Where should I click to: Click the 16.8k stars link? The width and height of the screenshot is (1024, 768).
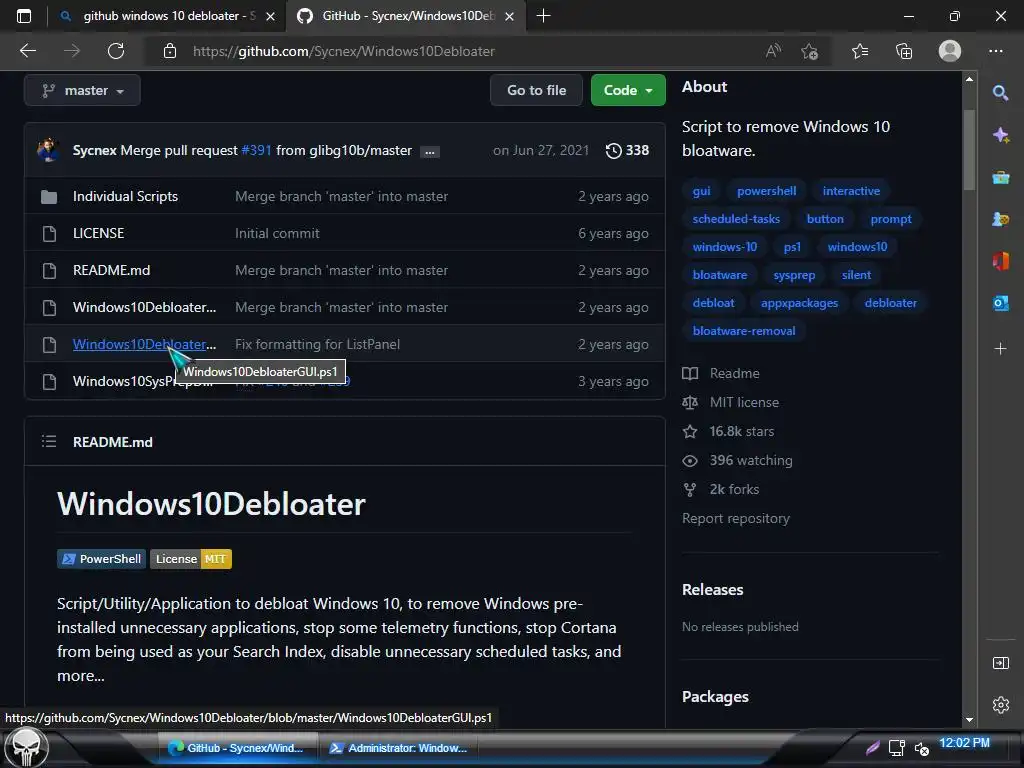(728, 431)
